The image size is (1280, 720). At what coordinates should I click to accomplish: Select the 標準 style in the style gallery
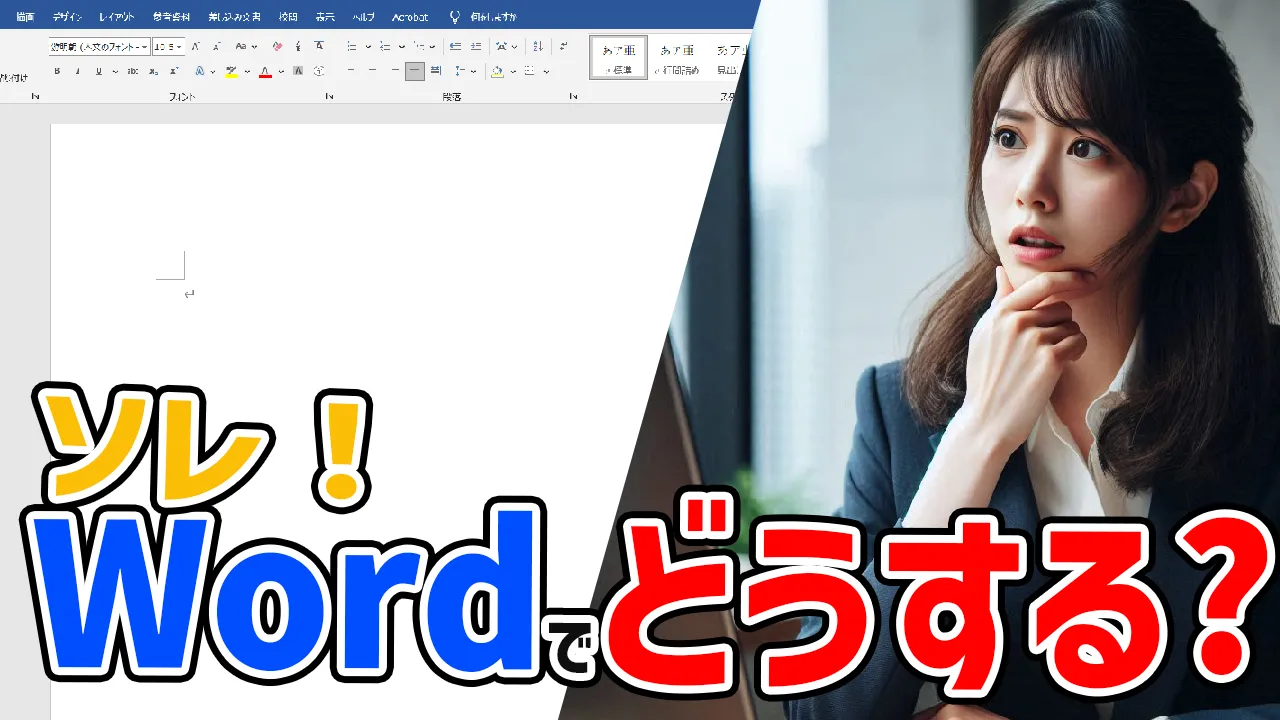click(x=618, y=58)
